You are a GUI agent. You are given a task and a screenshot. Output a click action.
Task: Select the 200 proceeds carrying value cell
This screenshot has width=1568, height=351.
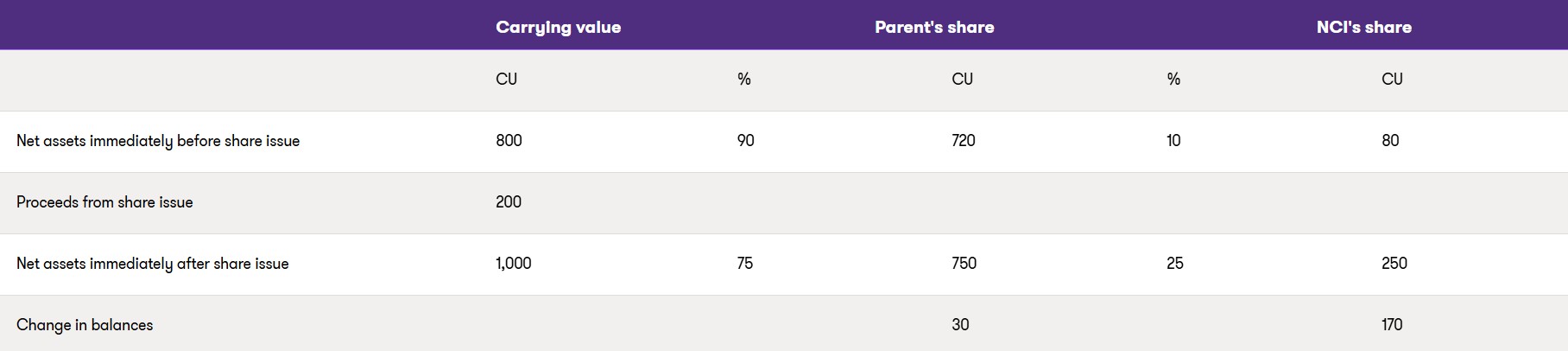click(x=509, y=202)
